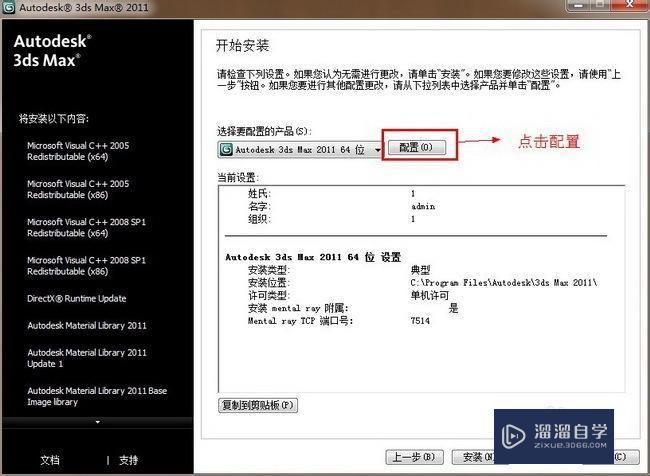Click the 安装 install button
Screen dimensions: 650x476
click(473, 457)
